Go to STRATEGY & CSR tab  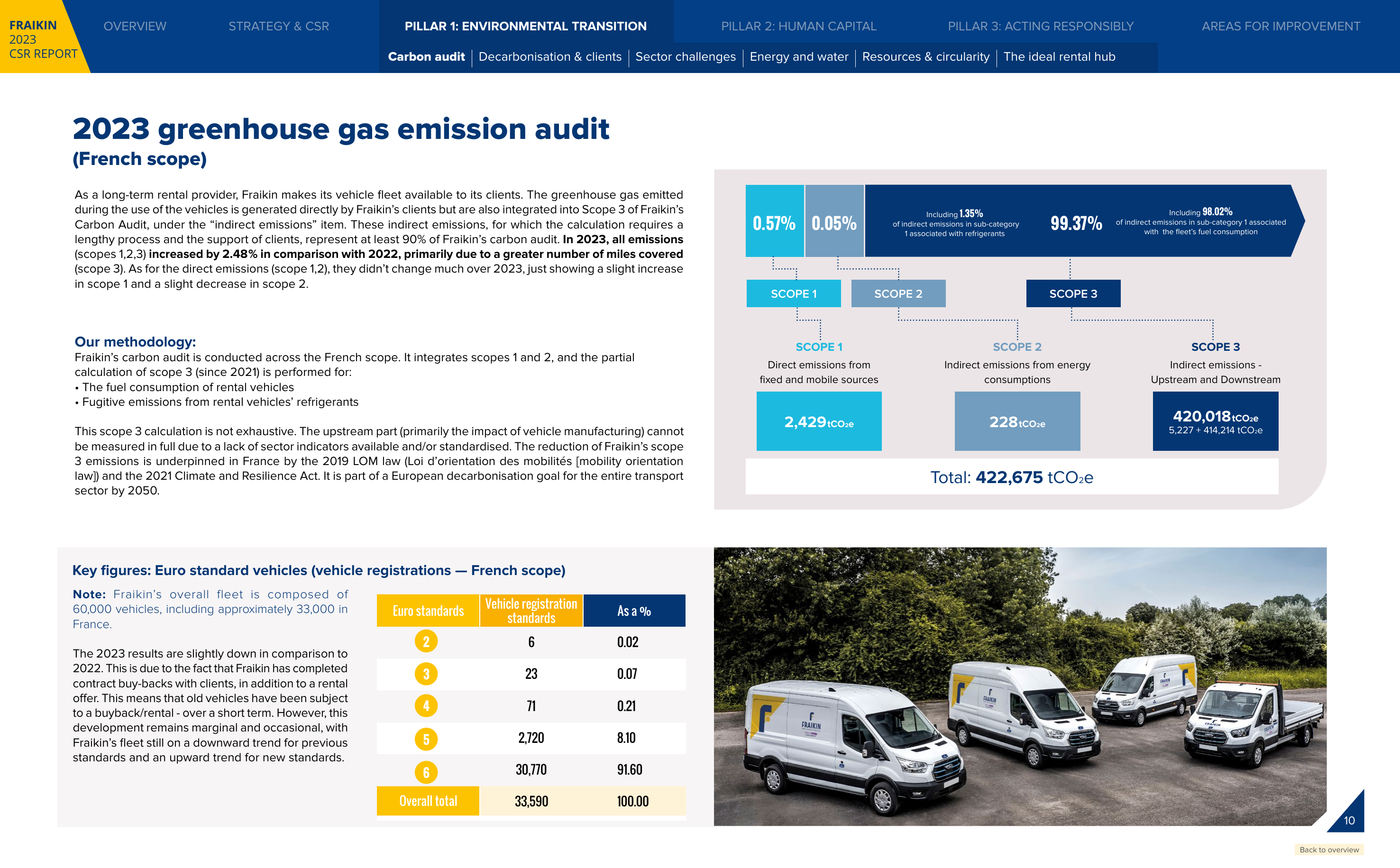pos(279,27)
